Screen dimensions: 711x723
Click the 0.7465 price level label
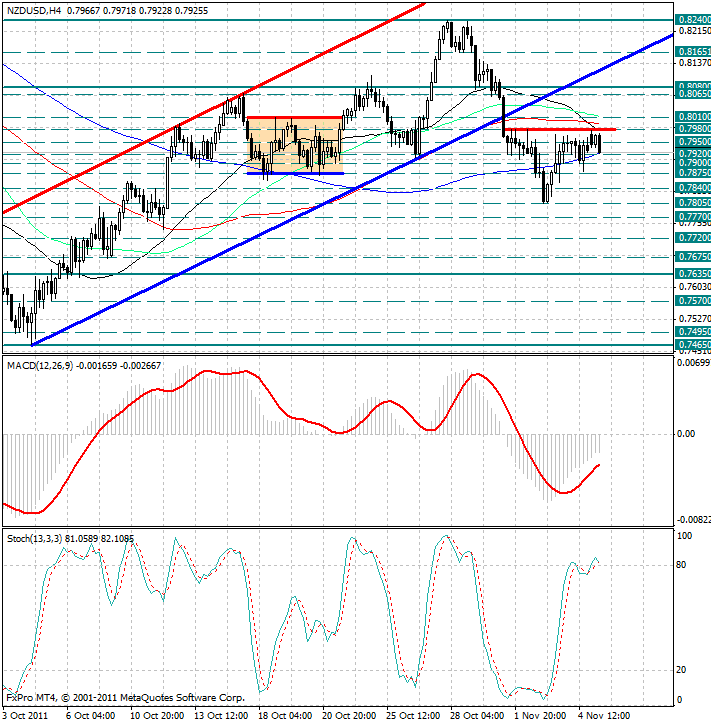tap(693, 344)
